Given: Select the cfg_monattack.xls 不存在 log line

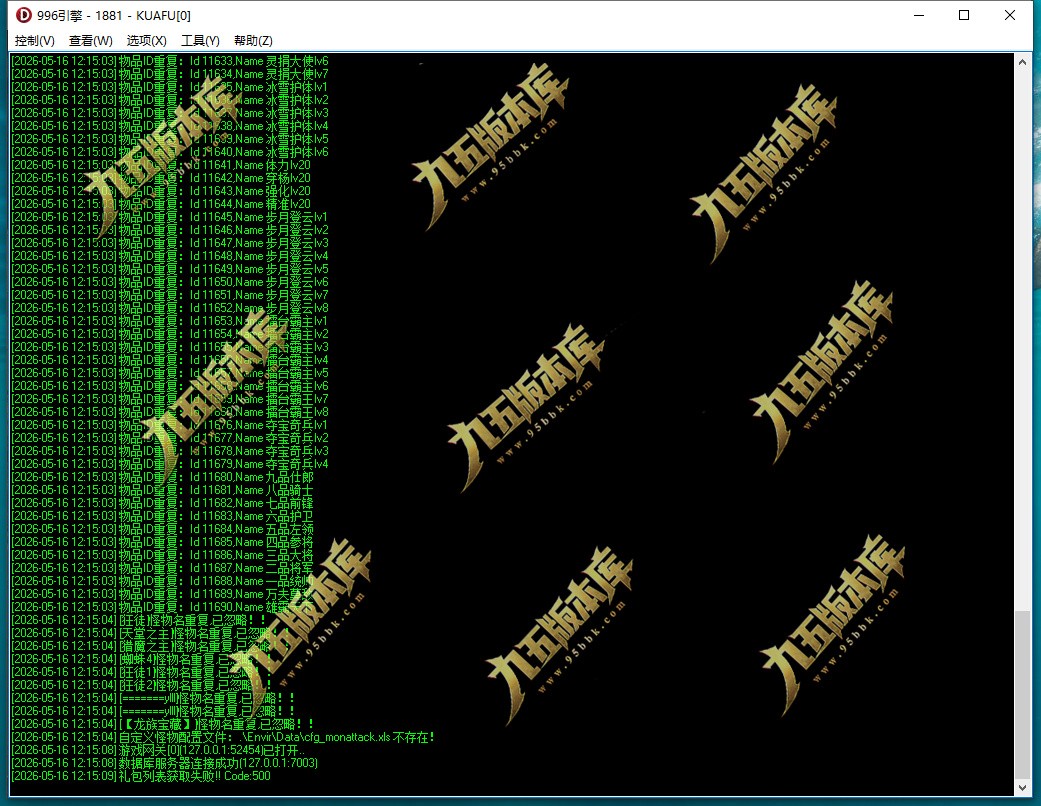Looking at the screenshot, I should point(223,737).
